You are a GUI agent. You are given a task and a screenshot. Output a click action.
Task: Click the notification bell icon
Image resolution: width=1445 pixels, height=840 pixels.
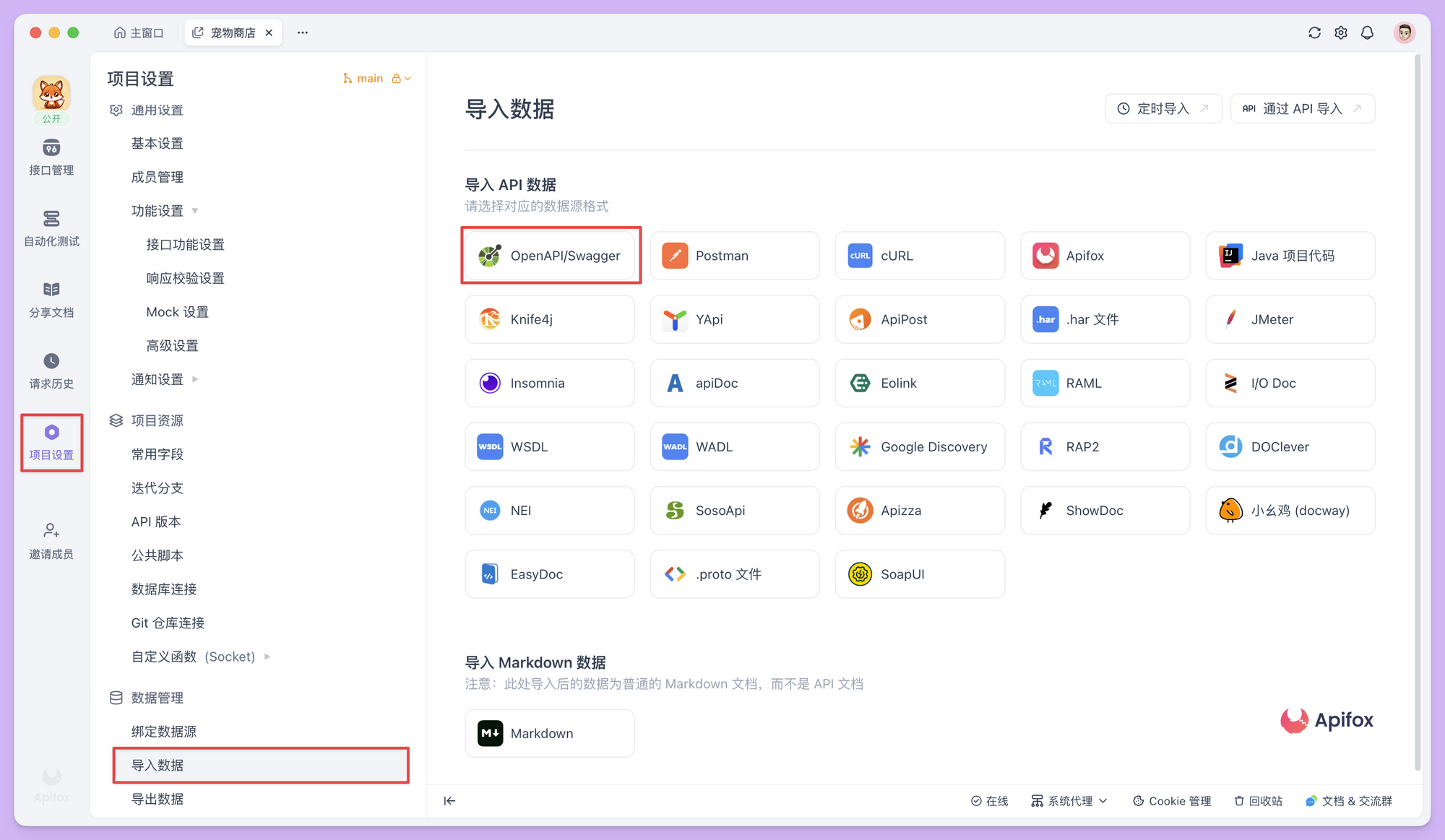click(1368, 33)
